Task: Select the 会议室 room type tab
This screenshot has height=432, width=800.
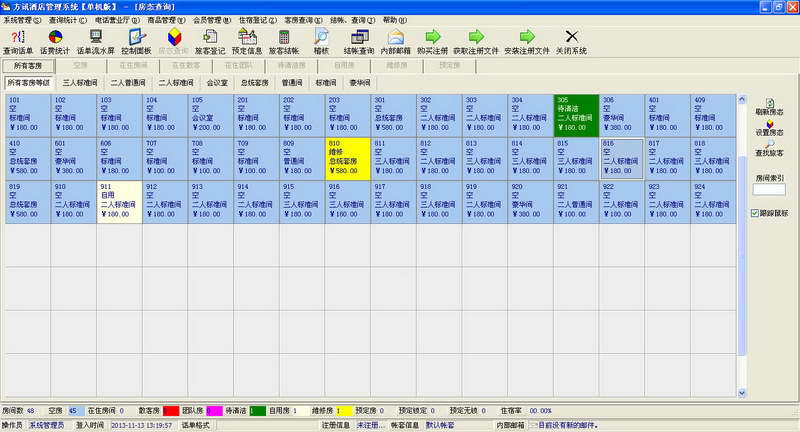Action: (217, 83)
